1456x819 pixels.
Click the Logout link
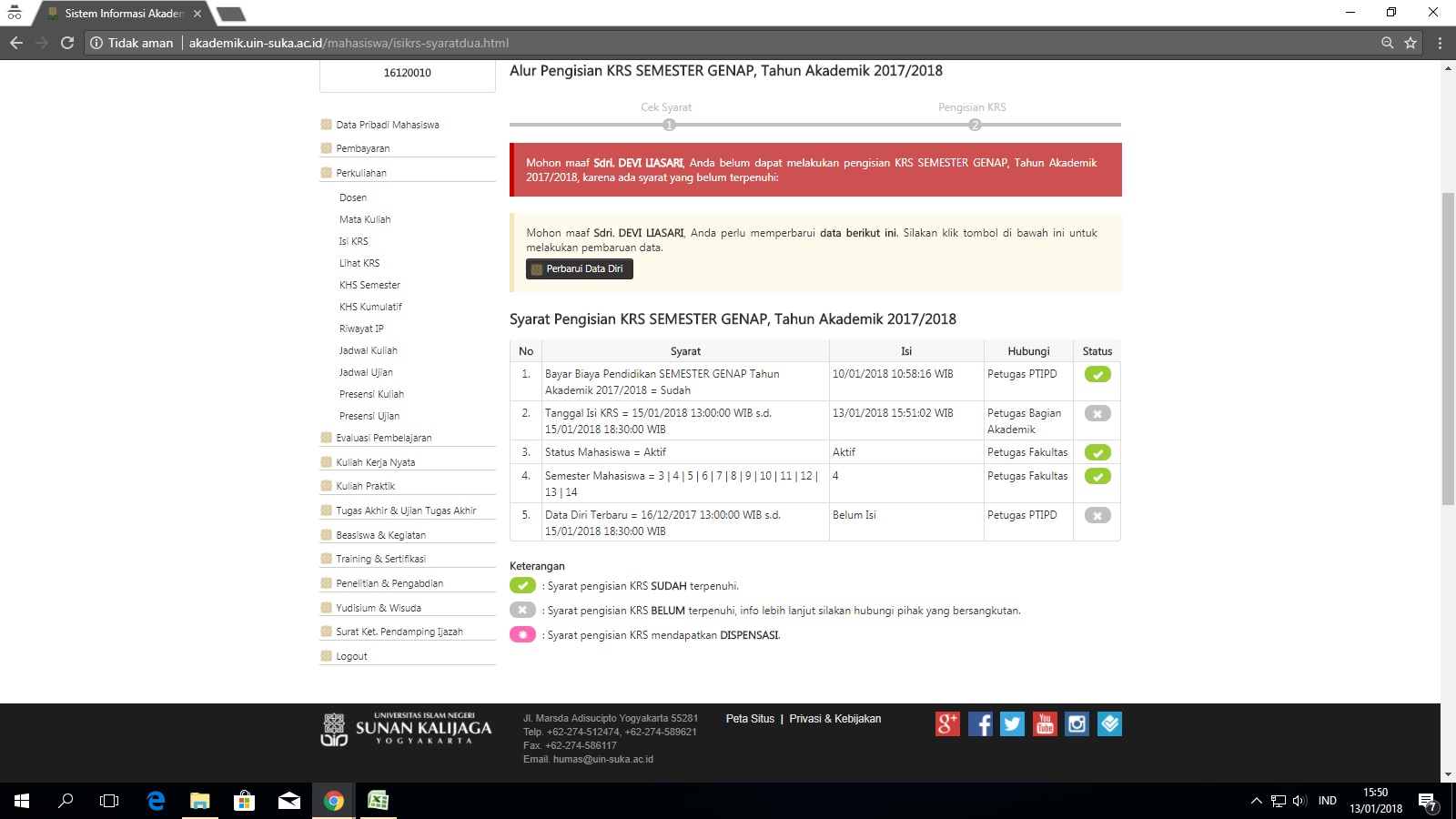pyautogui.click(x=351, y=656)
